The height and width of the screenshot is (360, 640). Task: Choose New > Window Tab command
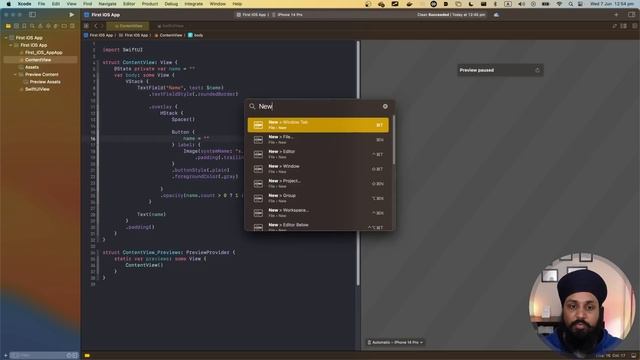tap(318, 125)
